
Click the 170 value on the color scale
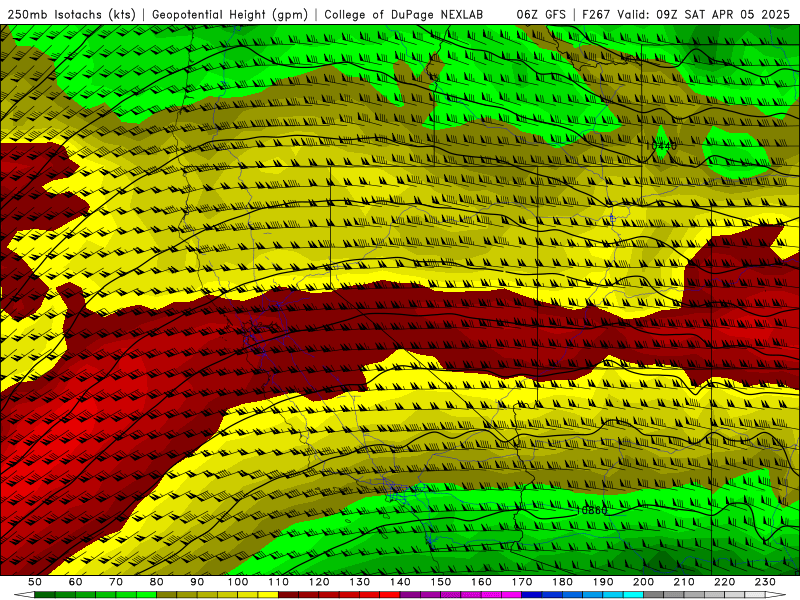click(x=522, y=582)
